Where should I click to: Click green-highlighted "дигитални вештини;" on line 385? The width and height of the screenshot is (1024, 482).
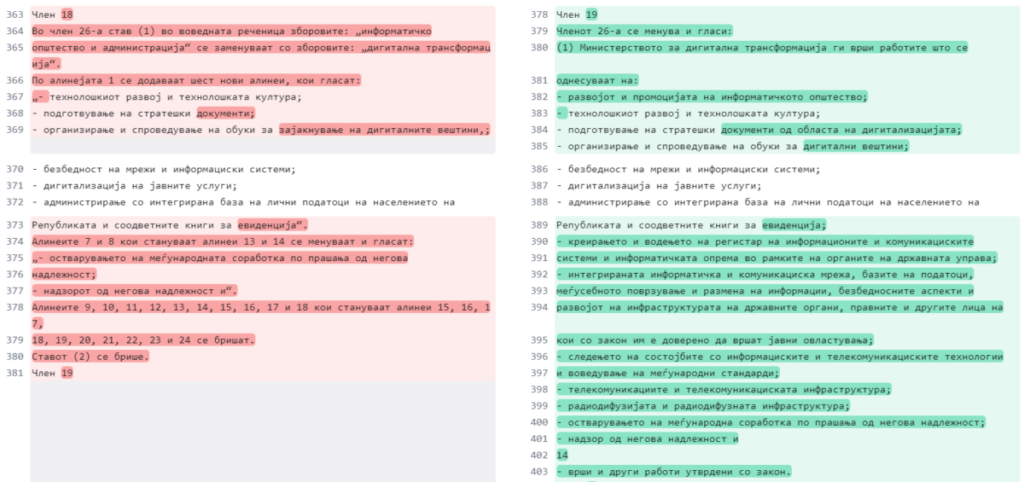click(x=855, y=146)
